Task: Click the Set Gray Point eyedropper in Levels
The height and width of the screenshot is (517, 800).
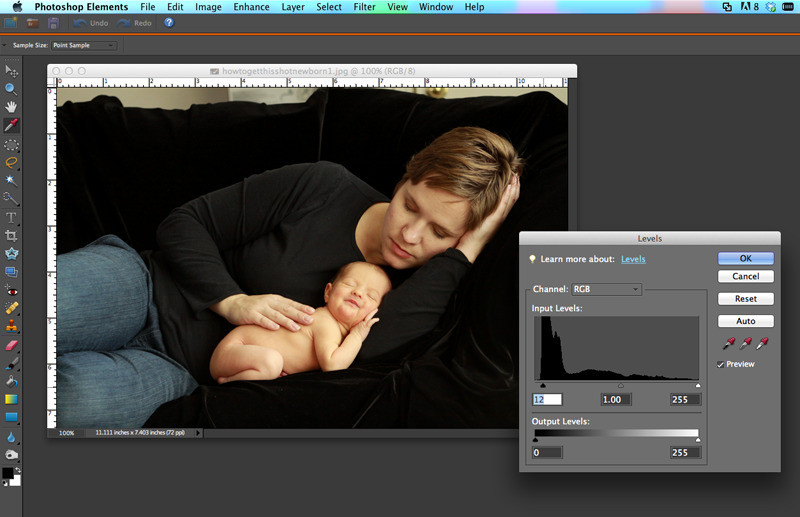Action: pos(746,343)
